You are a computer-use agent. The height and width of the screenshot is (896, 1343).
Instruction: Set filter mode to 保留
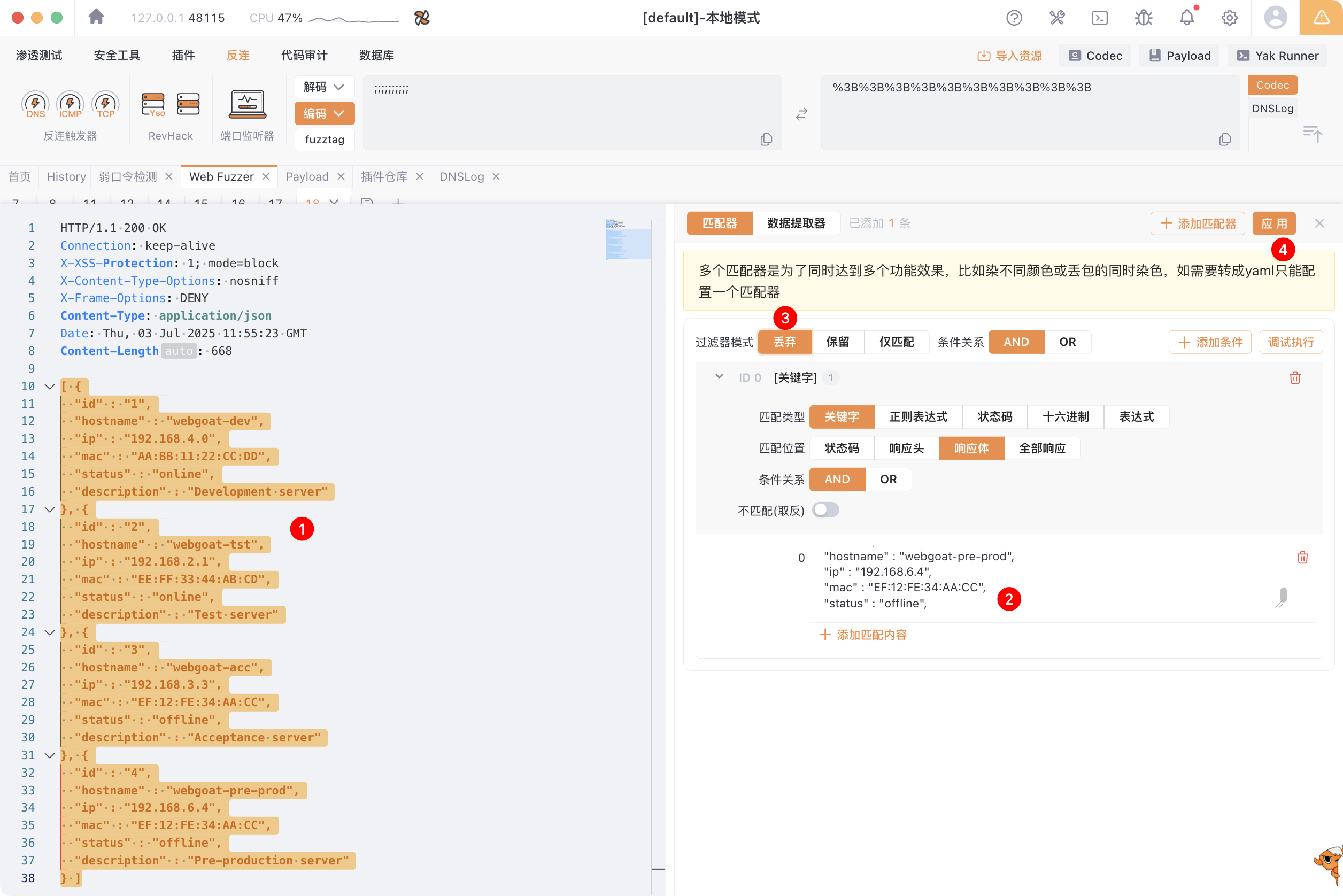pyautogui.click(x=837, y=342)
